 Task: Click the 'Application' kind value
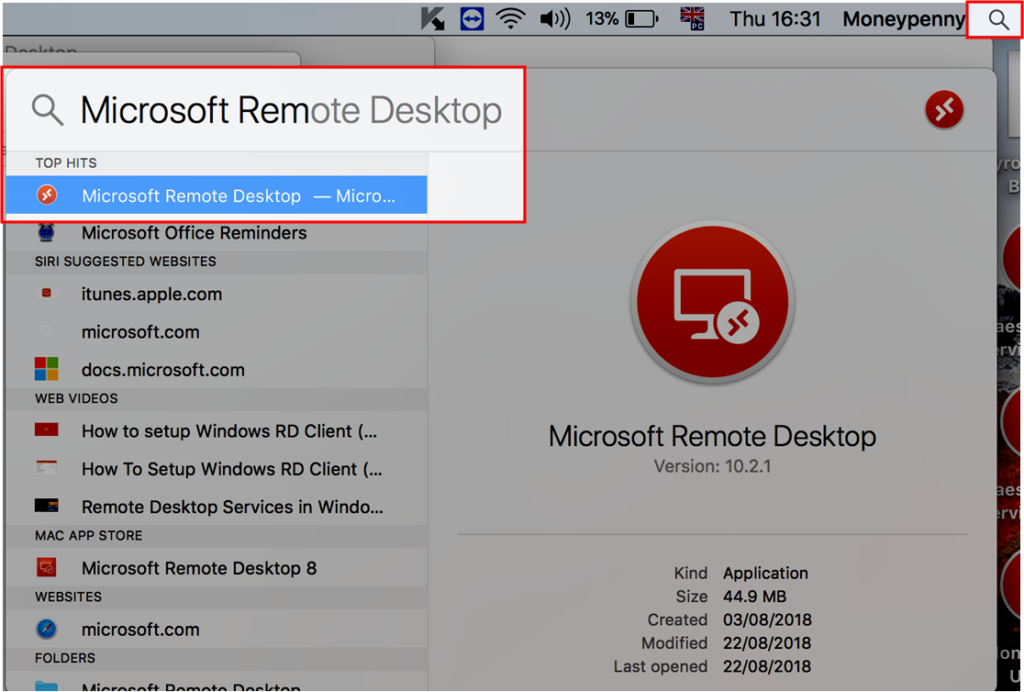pos(765,573)
